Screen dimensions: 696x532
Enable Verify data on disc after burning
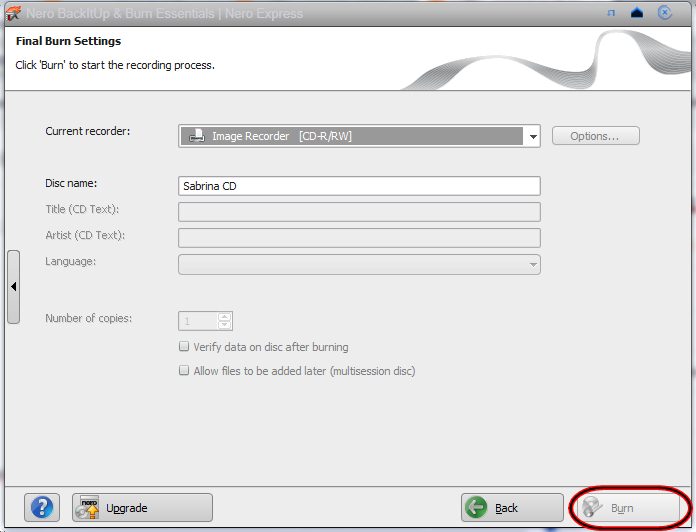[184, 347]
